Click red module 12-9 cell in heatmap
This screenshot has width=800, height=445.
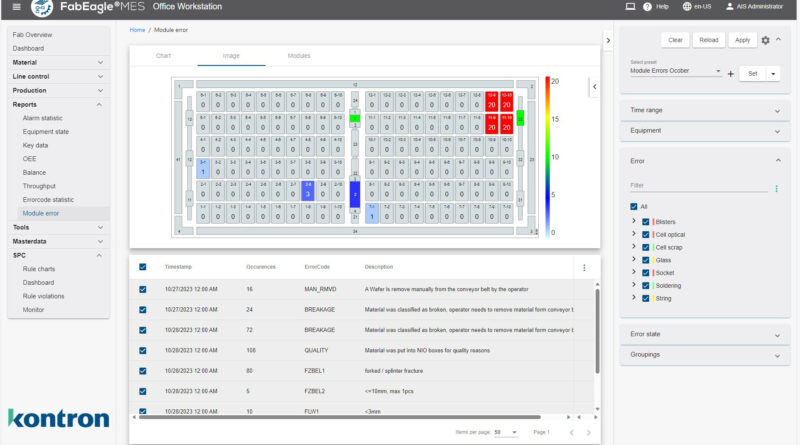[492, 101]
